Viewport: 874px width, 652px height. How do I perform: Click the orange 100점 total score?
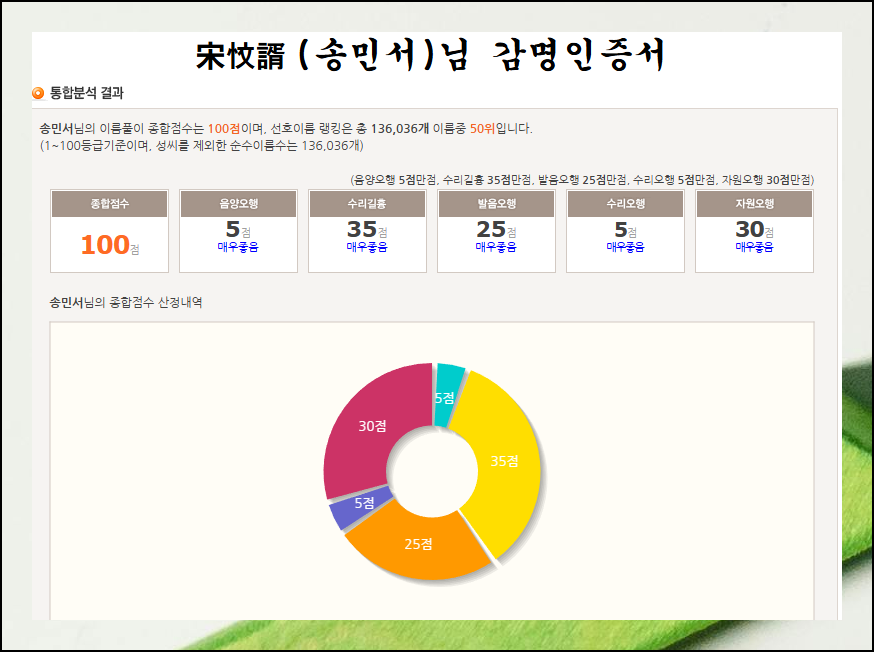click(x=110, y=245)
